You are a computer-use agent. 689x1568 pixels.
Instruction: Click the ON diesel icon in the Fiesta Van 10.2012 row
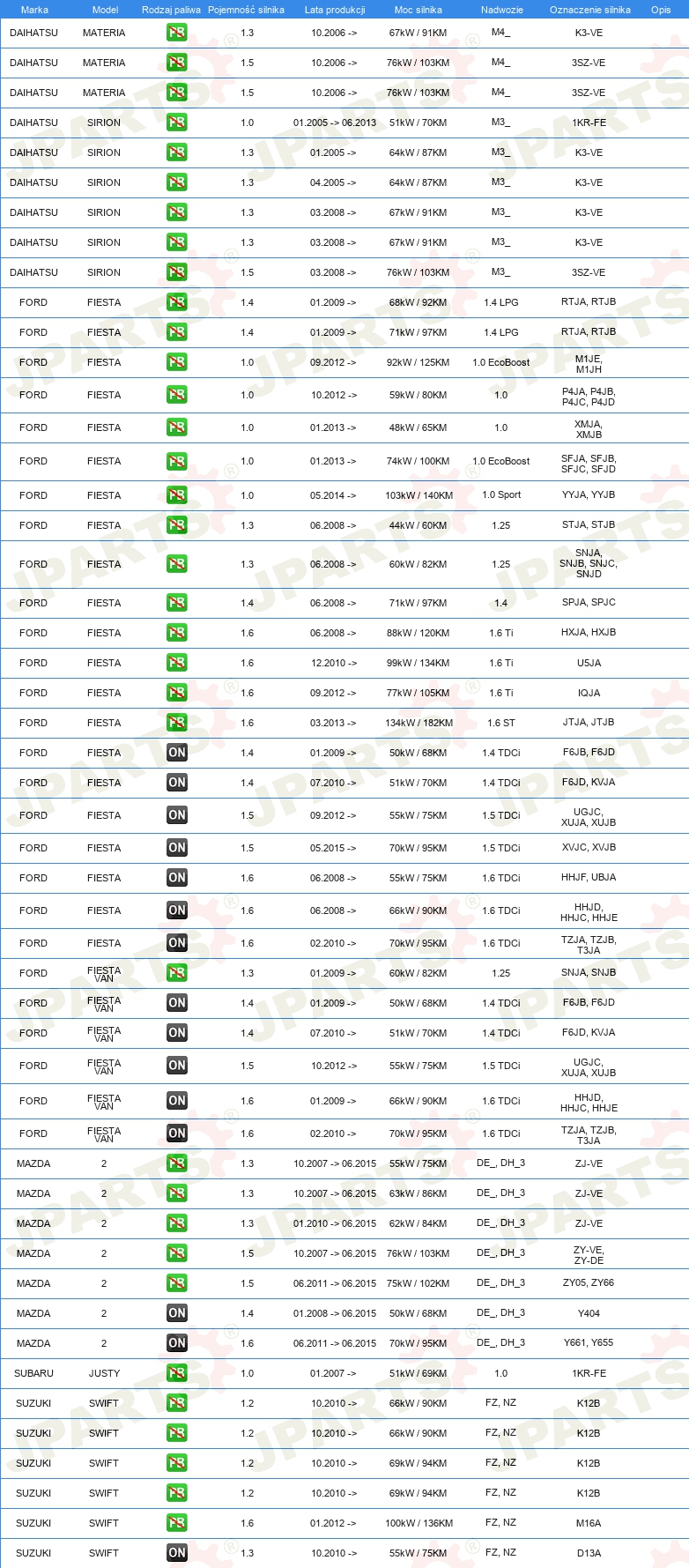click(176, 1066)
